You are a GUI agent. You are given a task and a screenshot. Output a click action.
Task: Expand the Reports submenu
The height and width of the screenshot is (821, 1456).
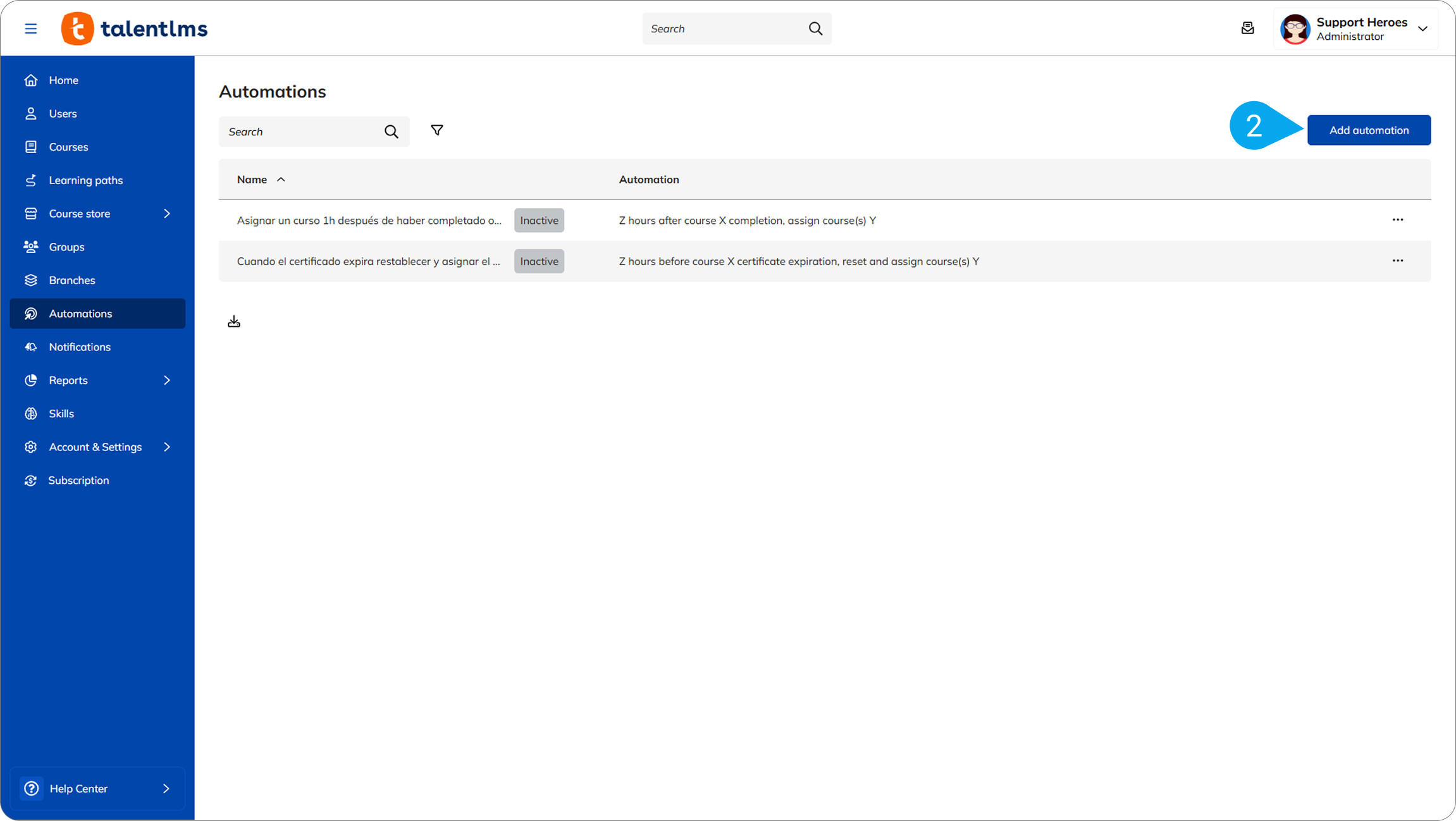pyautogui.click(x=167, y=380)
